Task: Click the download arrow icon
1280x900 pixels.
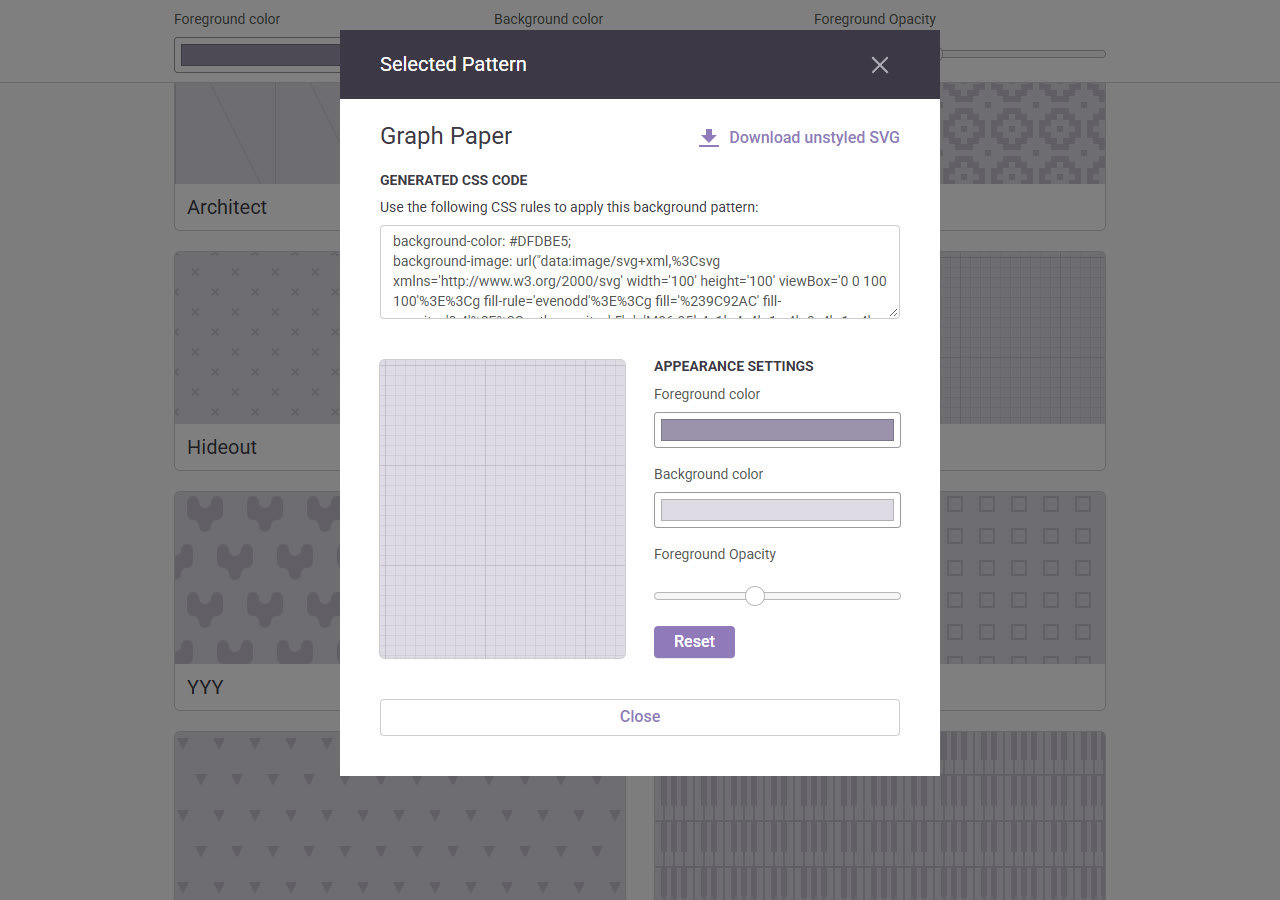Action: click(x=709, y=138)
